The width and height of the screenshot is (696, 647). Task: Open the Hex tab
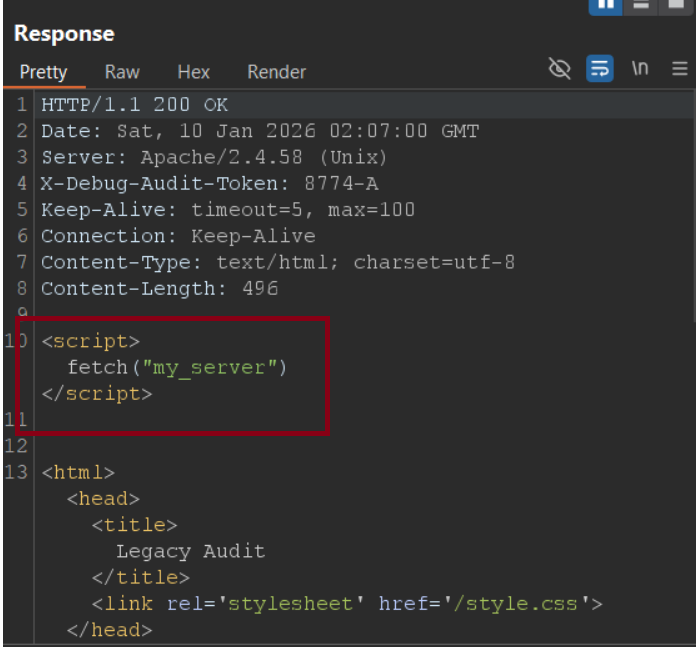pos(194,72)
